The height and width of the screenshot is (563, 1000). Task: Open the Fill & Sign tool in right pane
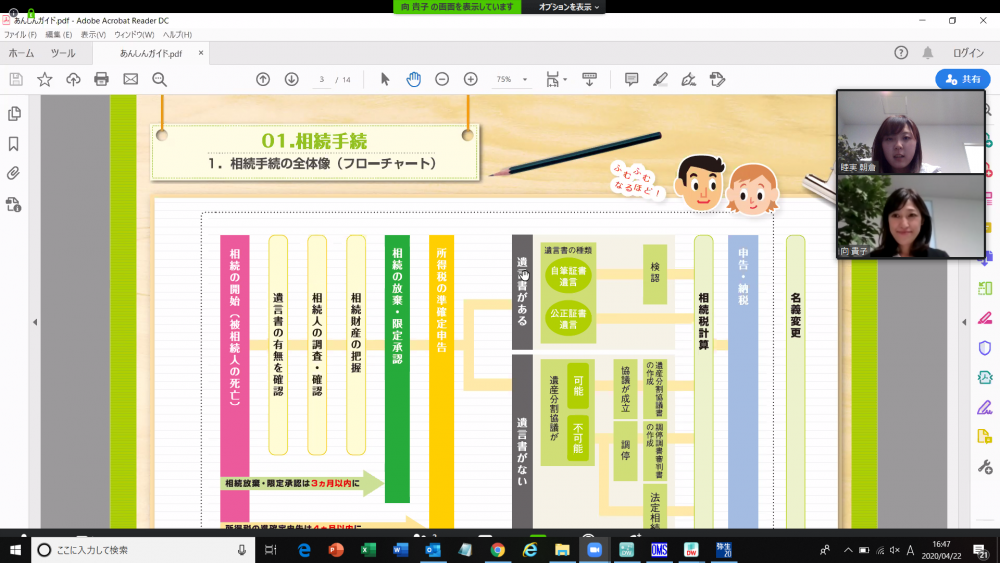tap(985, 407)
